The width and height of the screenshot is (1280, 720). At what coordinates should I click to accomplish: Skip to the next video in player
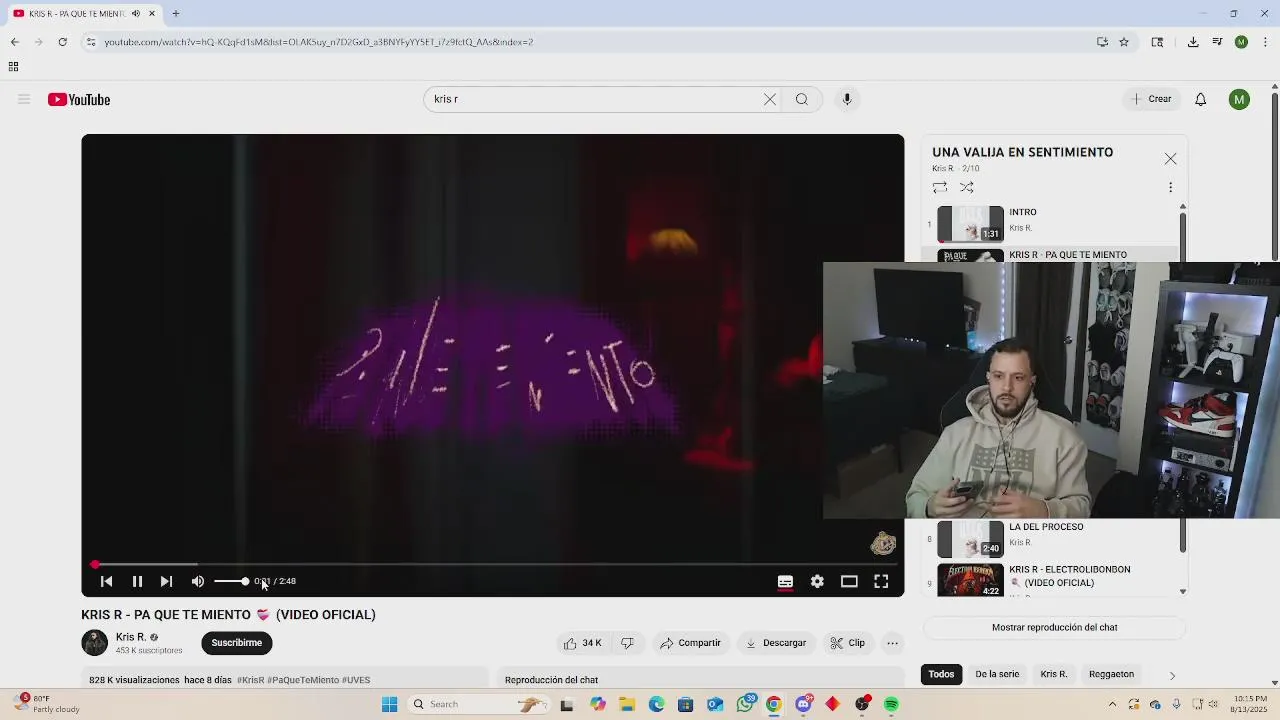tap(166, 581)
